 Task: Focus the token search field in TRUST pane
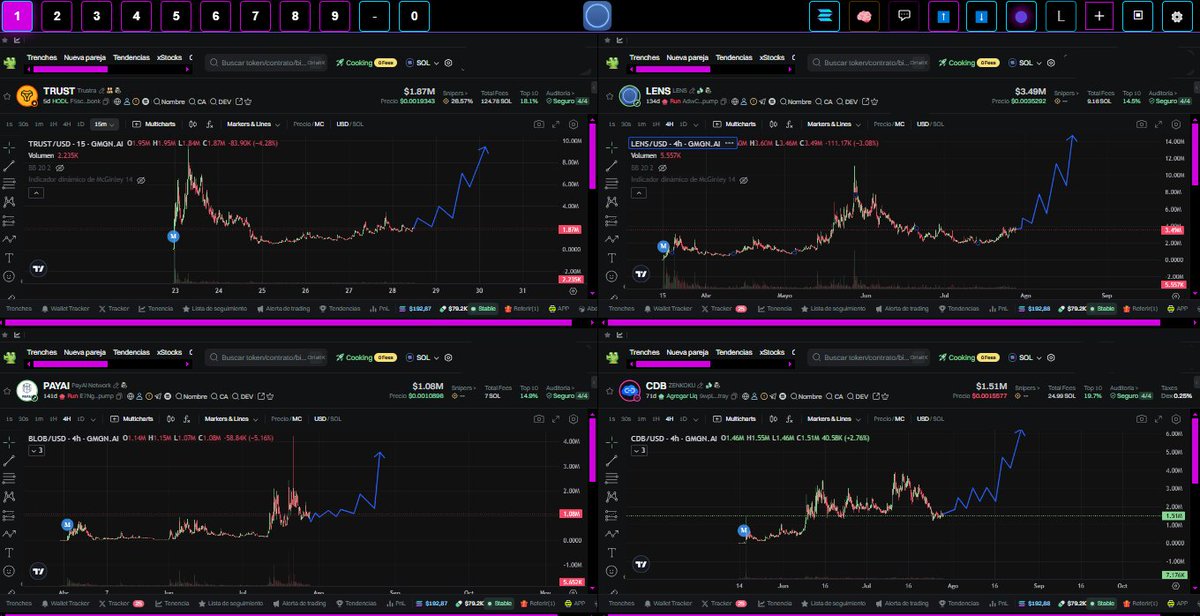(x=268, y=62)
